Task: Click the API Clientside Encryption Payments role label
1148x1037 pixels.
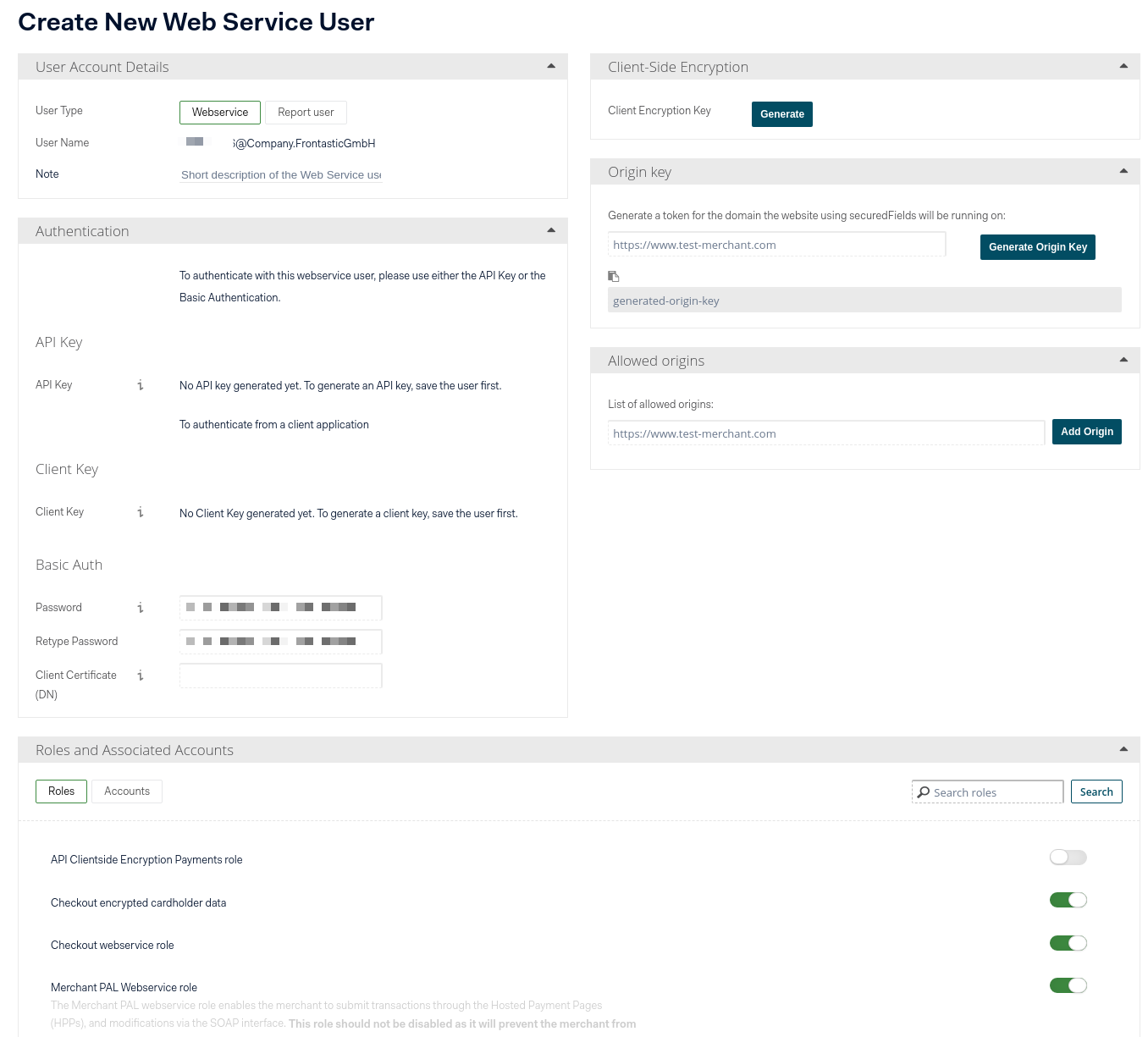Action: [146, 859]
